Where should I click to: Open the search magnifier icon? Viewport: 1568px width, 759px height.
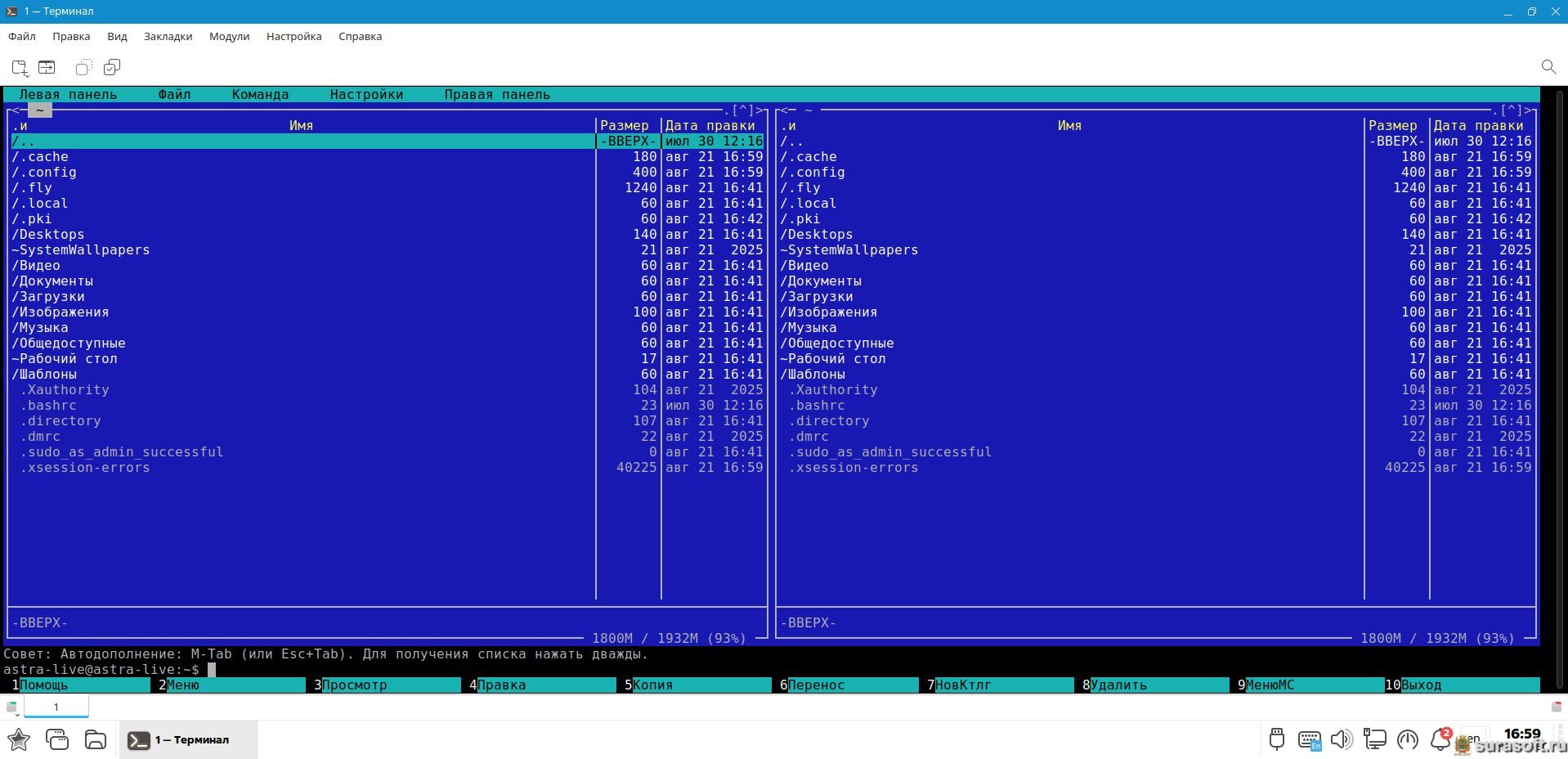pos(1548,67)
